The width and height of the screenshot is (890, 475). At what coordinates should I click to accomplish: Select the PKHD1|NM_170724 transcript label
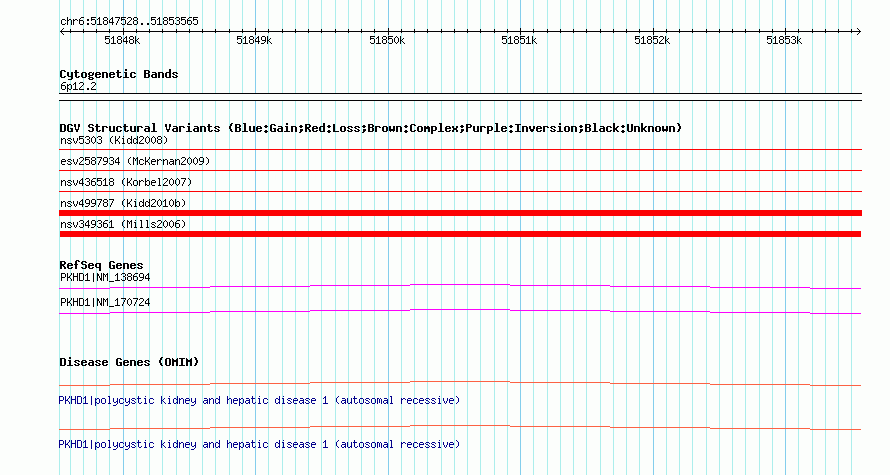pyautogui.click(x=105, y=302)
